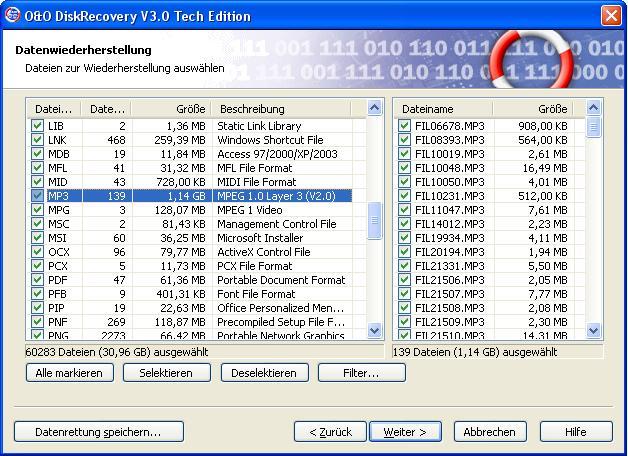Screen dimensions: 628x456
Task: Click the file name list scrollbar thumb
Action: tap(593, 127)
